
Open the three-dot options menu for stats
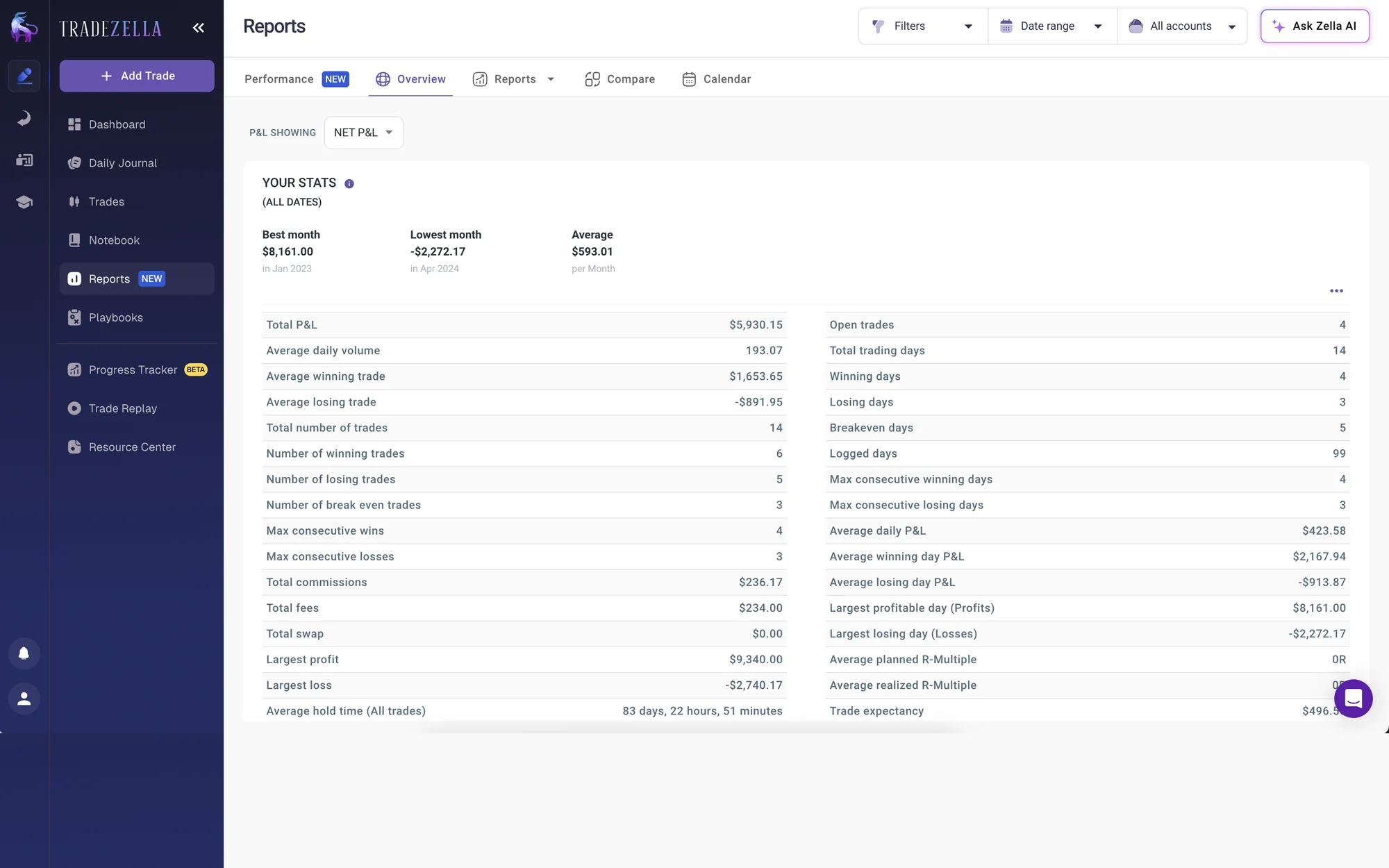pyautogui.click(x=1336, y=291)
